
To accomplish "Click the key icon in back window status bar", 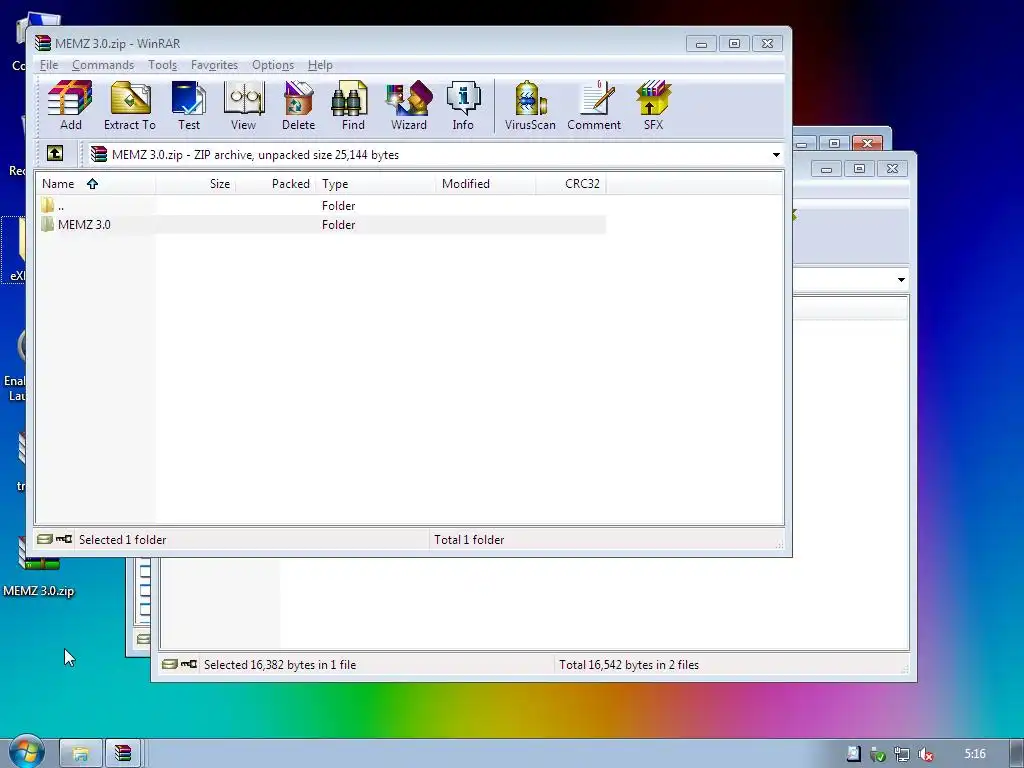I will click(x=189, y=664).
